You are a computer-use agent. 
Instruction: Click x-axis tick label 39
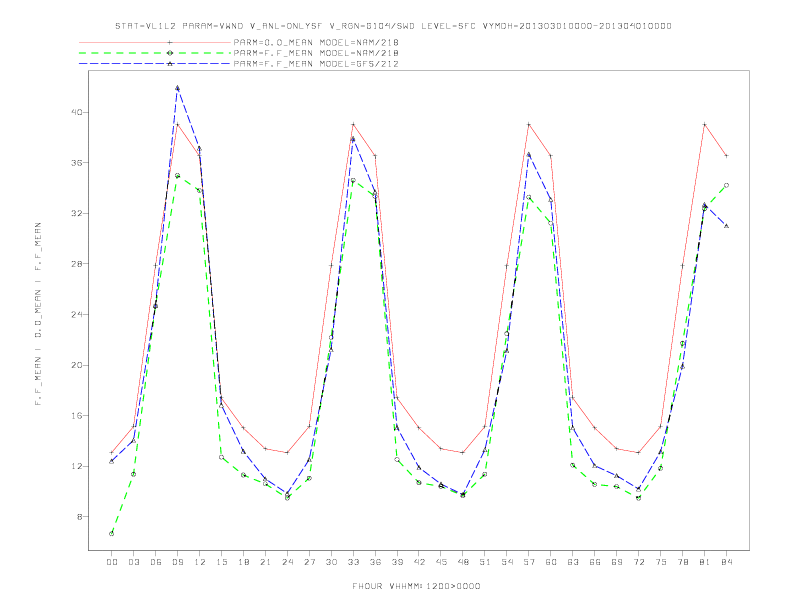coord(397,562)
